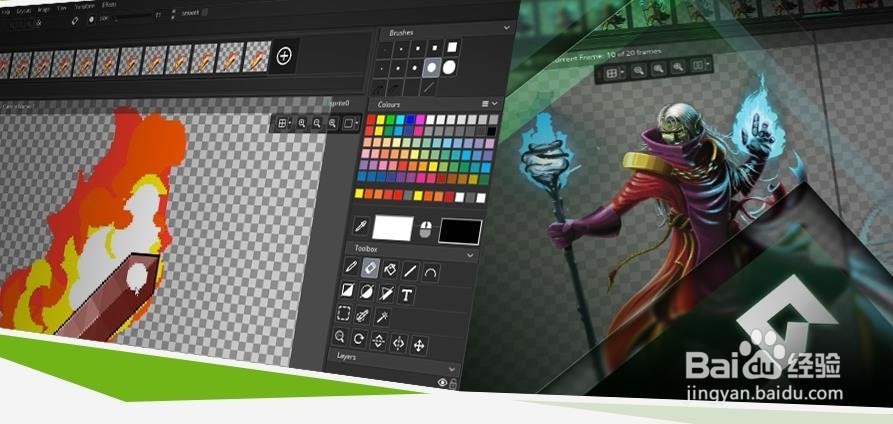The height and width of the screenshot is (424, 893).
Task: Open grid options dropdown arrow in flame canvas
Action: point(290,123)
